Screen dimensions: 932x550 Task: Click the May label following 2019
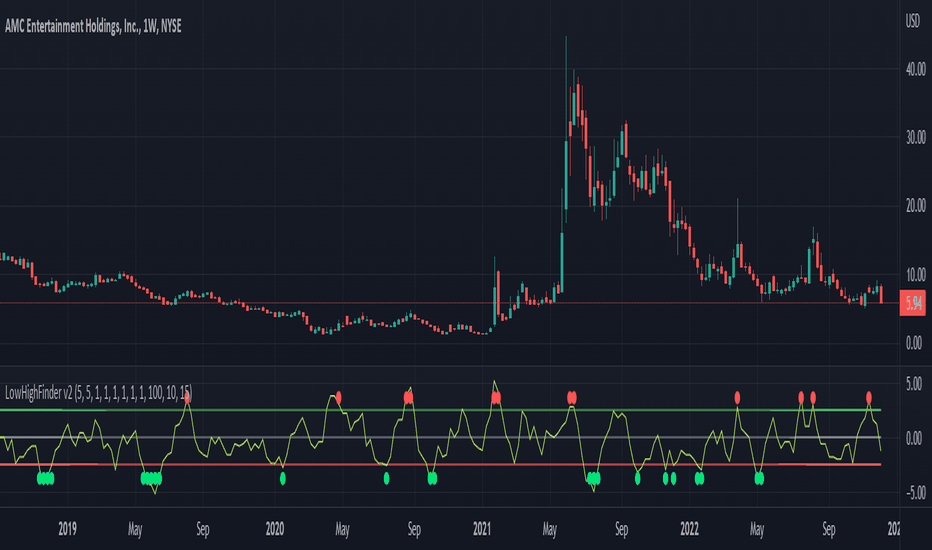(x=135, y=529)
